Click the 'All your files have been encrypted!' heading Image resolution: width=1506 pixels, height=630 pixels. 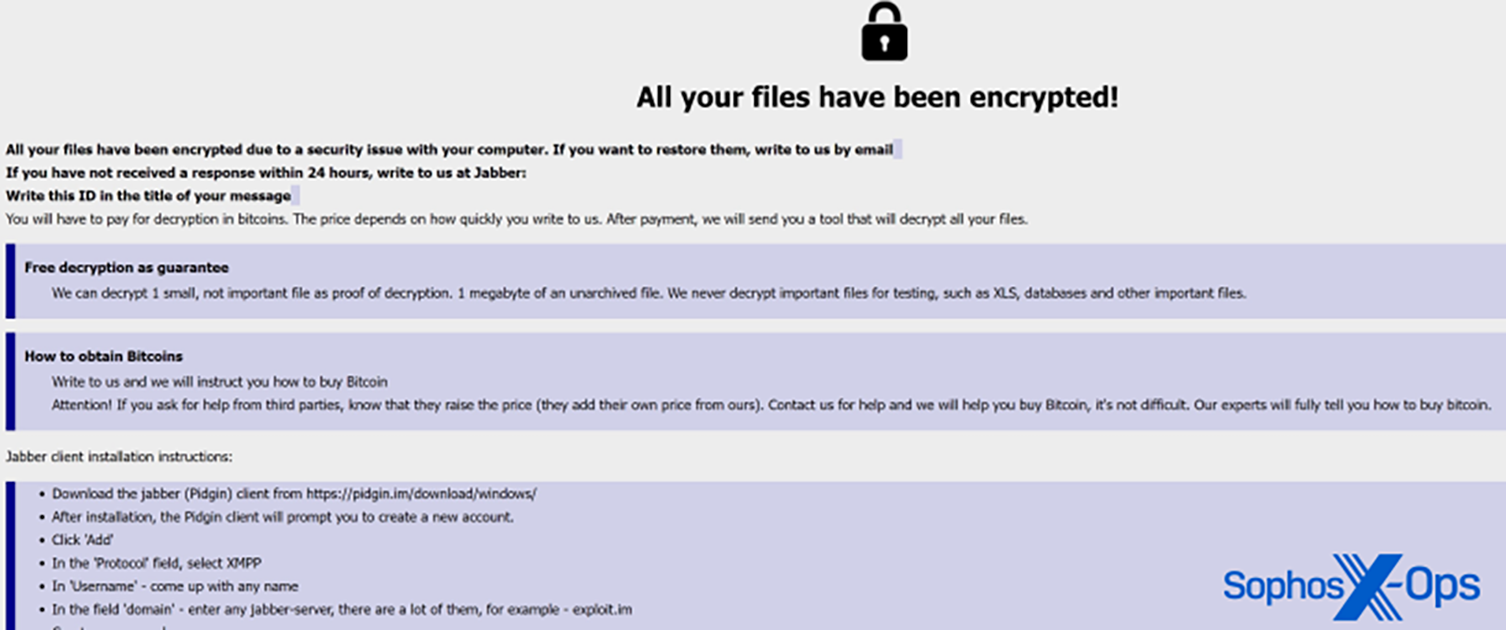pyautogui.click(x=877, y=98)
